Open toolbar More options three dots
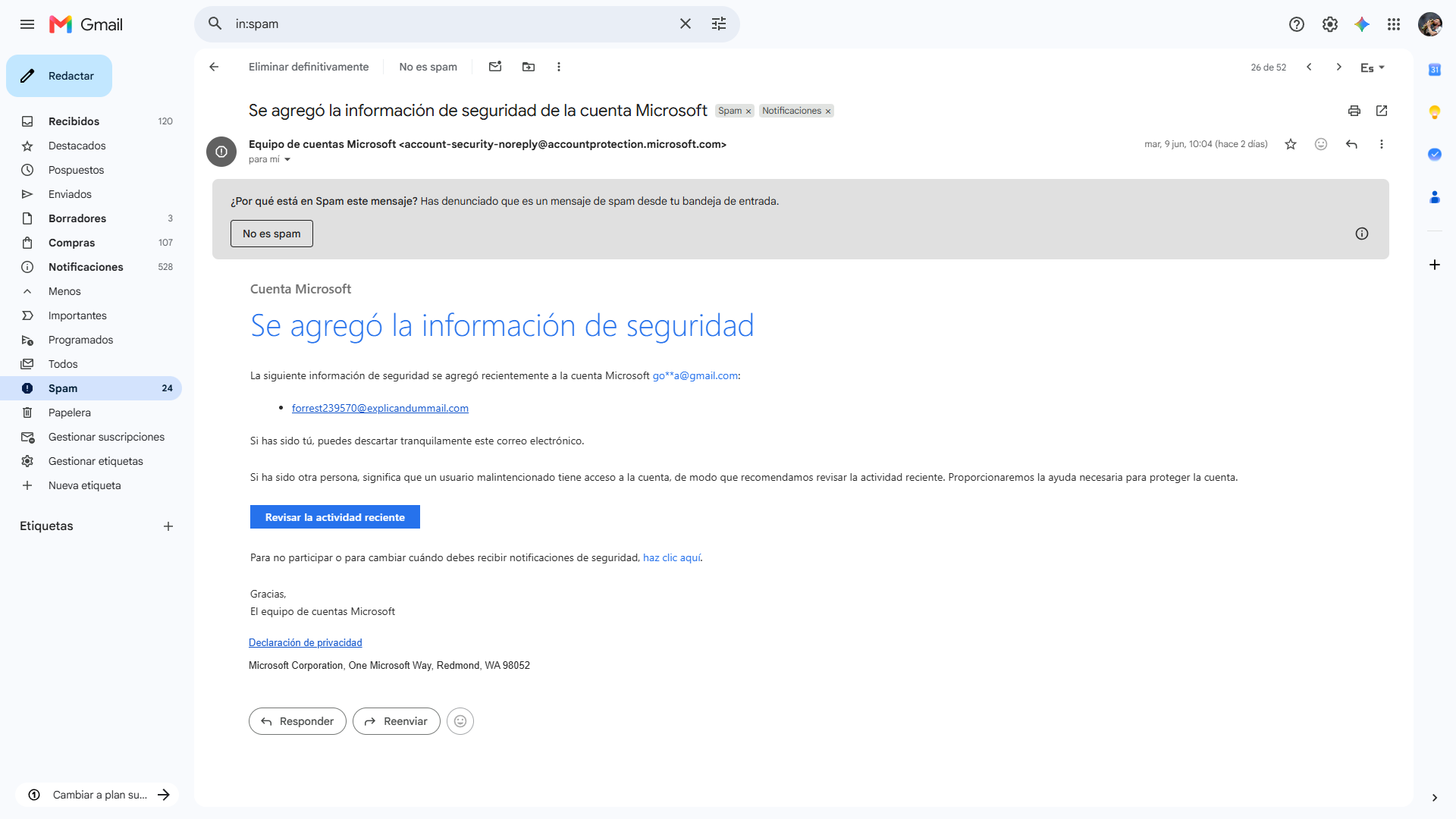This screenshot has width=1456, height=819. [x=559, y=67]
